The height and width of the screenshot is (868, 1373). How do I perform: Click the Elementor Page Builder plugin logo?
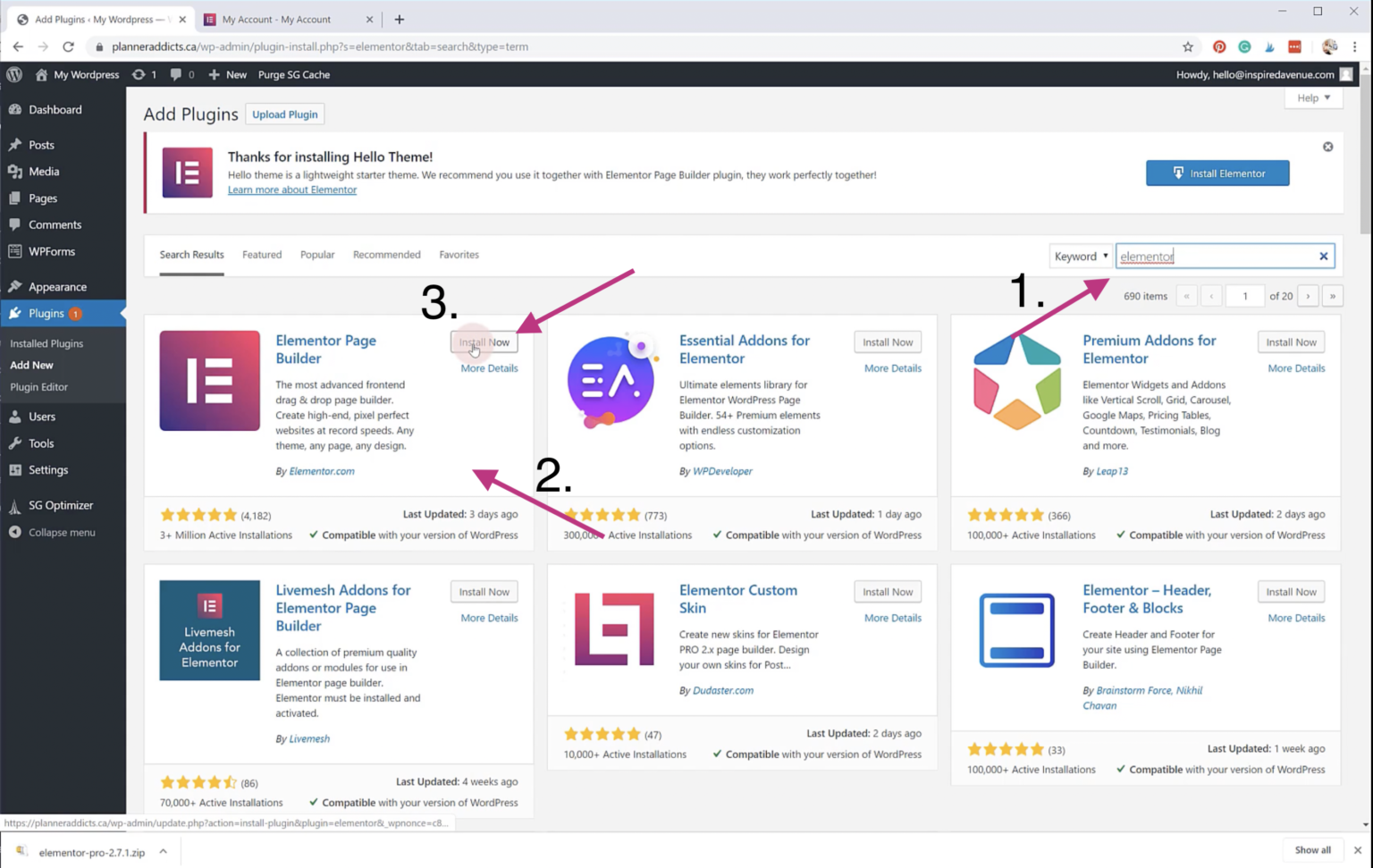point(209,381)
